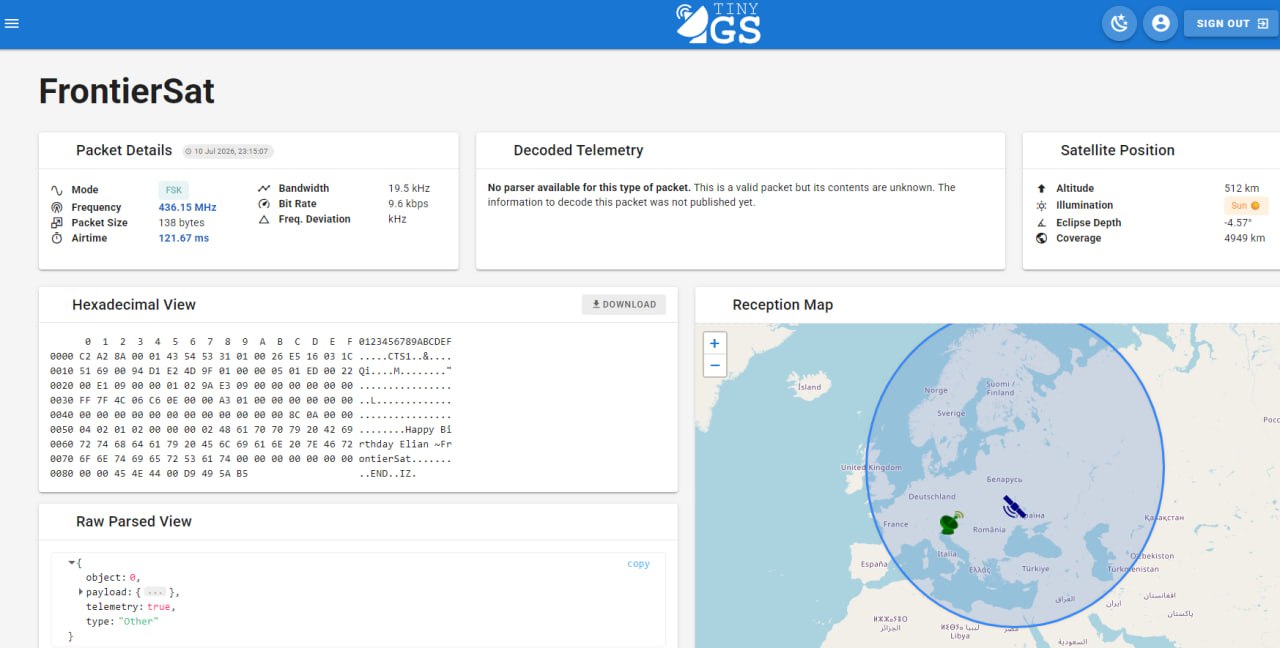This screenshot has width=1280, height=648.
Task: Click the Hexadecimal View heading
Action: tap(134, 305)
